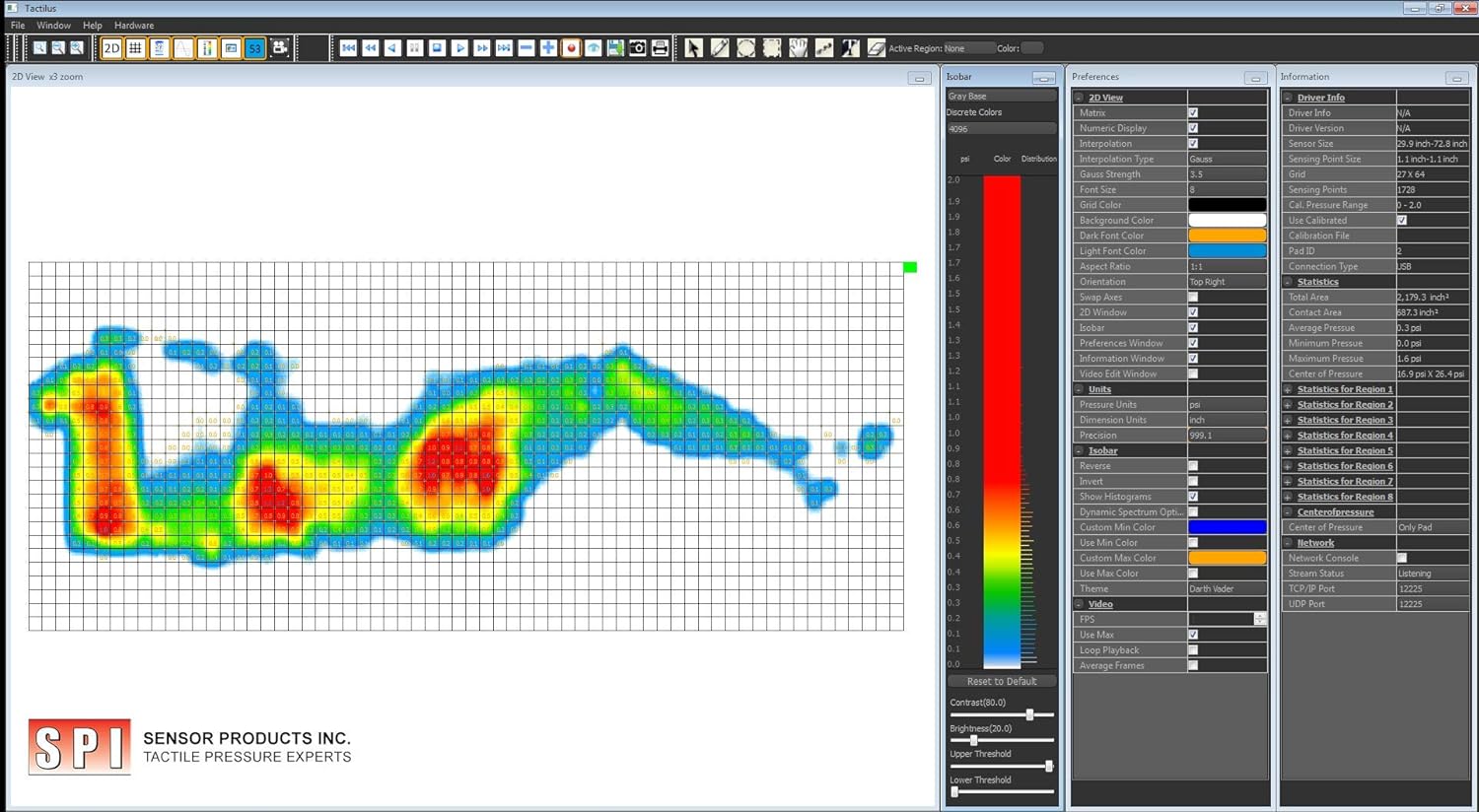
Task: Collapse the Driver Info section
Action: tap(1288, 98)
